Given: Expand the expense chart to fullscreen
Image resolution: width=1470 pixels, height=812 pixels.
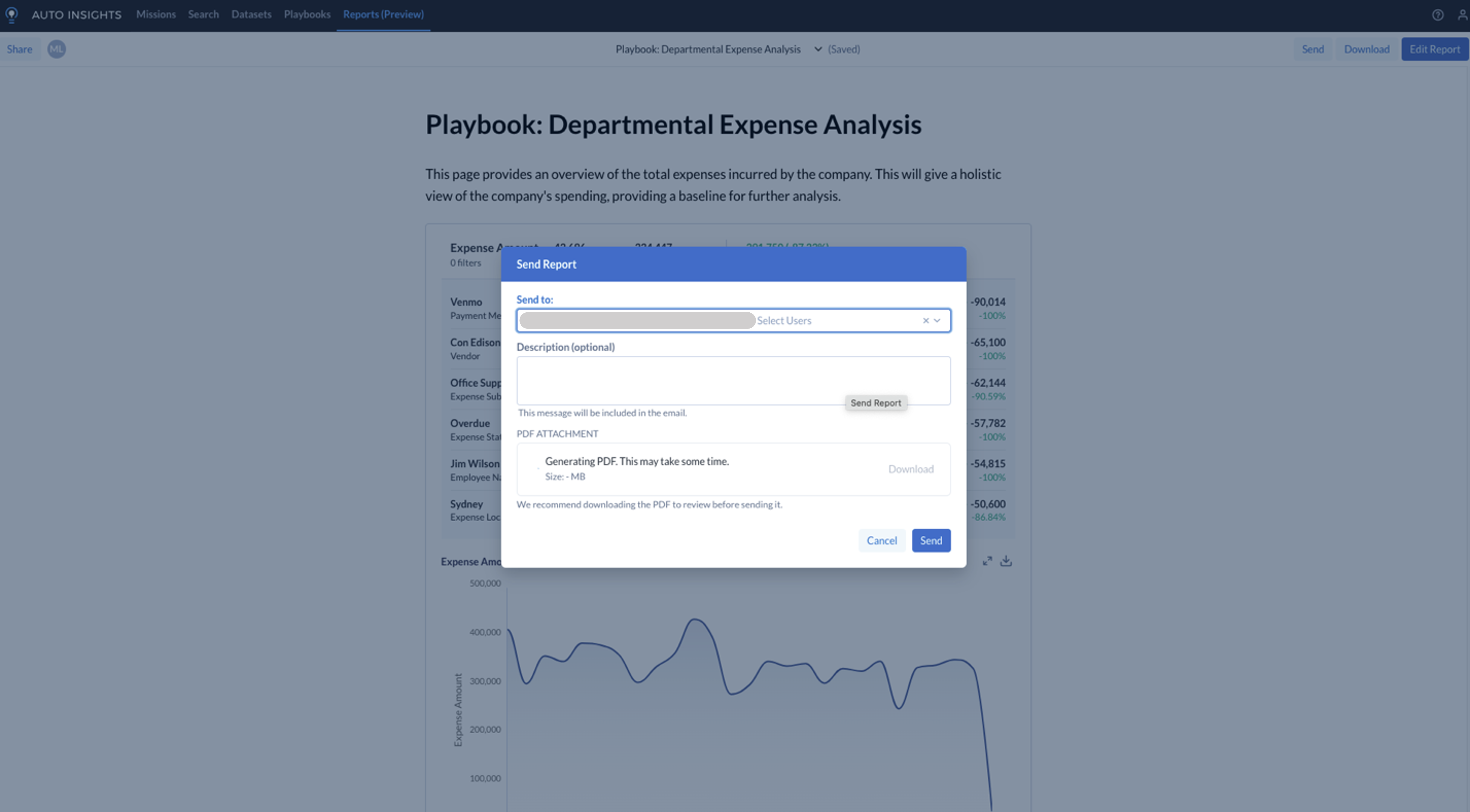Looking at the screenshot, I should click(988, 561).
